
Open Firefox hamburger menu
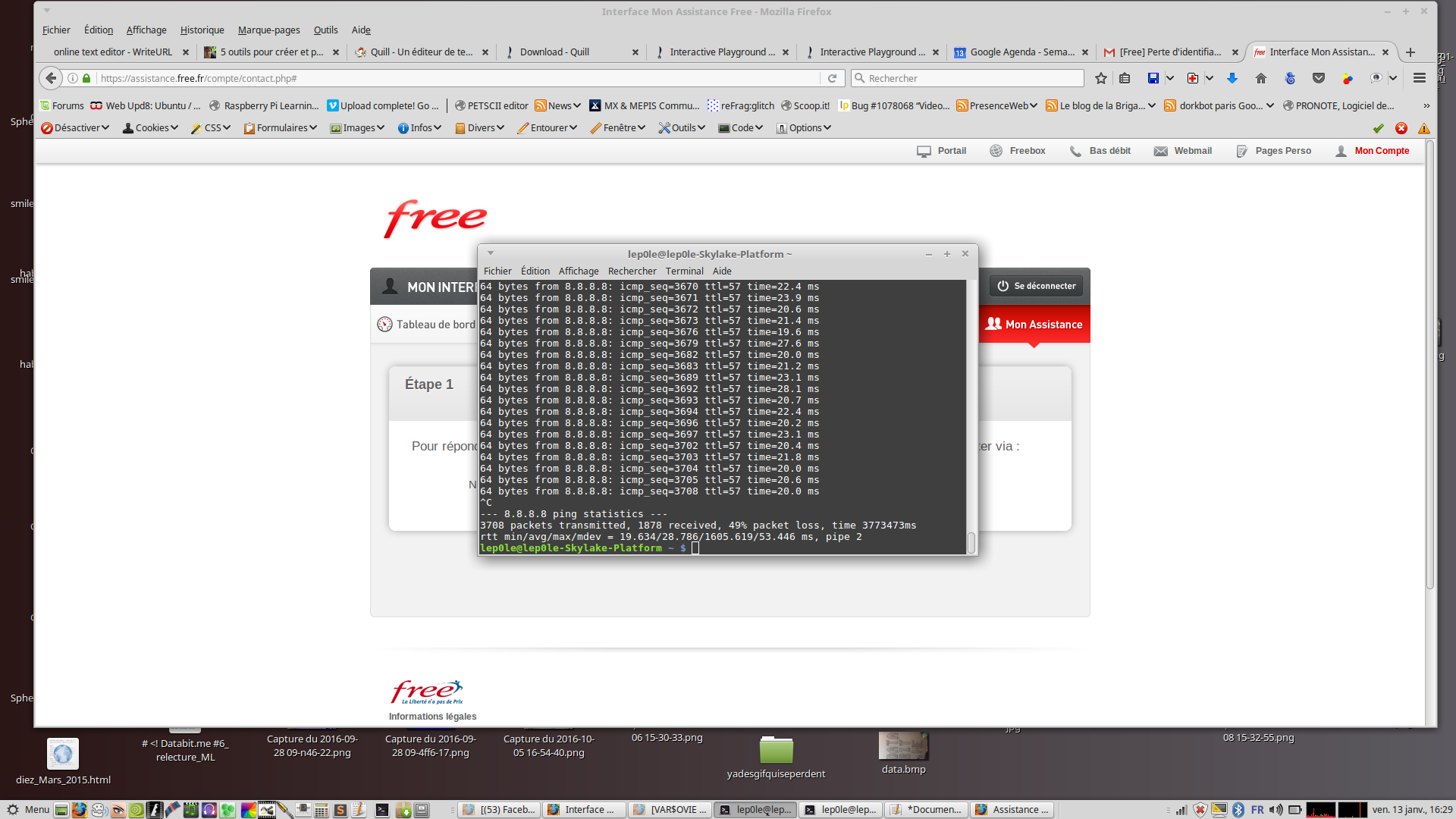1420,78
